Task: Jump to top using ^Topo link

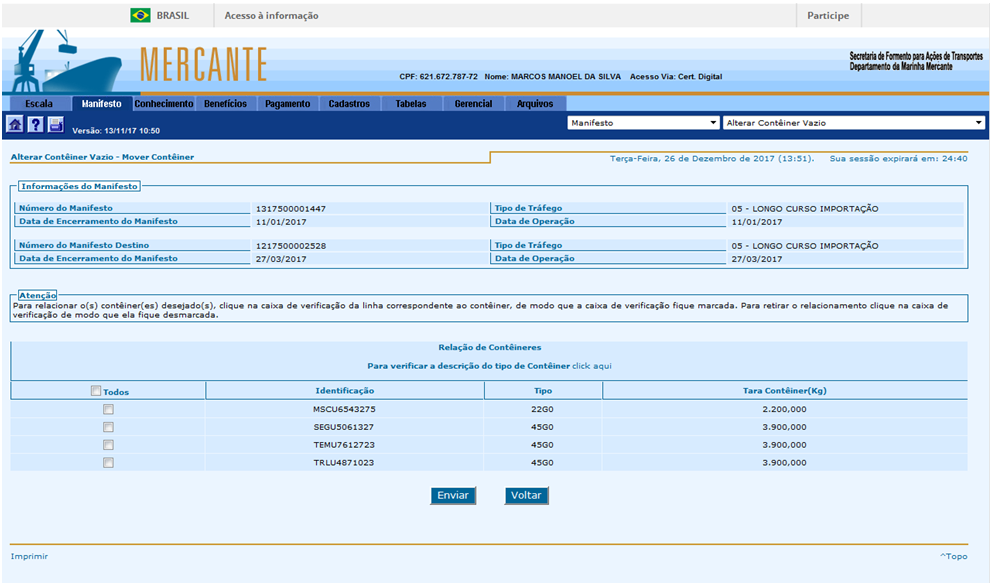Action: (x=953, y=556)
